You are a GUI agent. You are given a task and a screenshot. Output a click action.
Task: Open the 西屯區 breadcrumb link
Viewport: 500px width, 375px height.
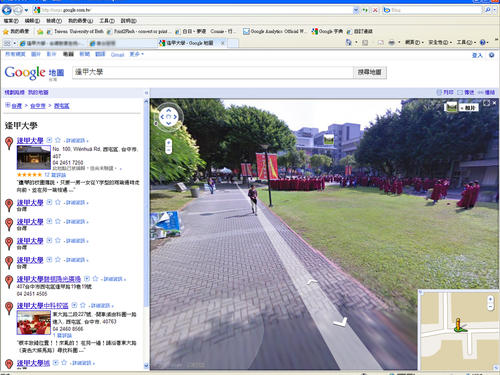point(62,106)
